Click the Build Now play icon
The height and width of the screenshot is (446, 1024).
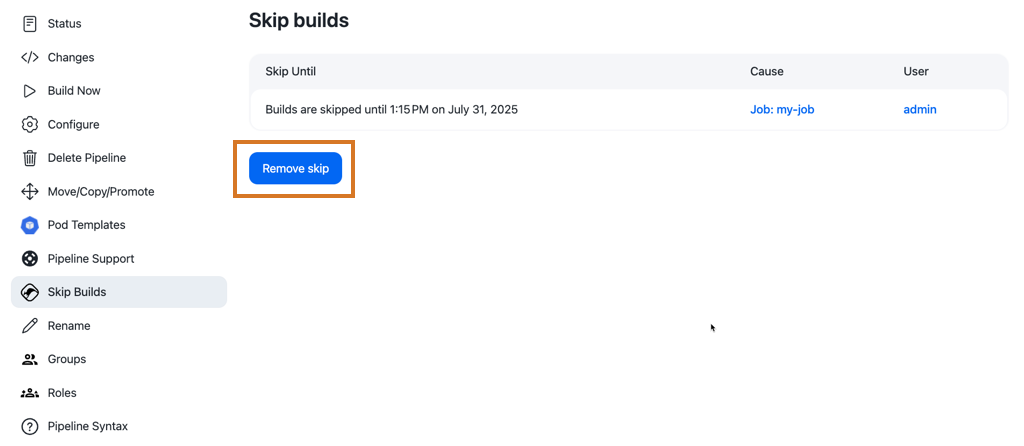pos(29,91)
